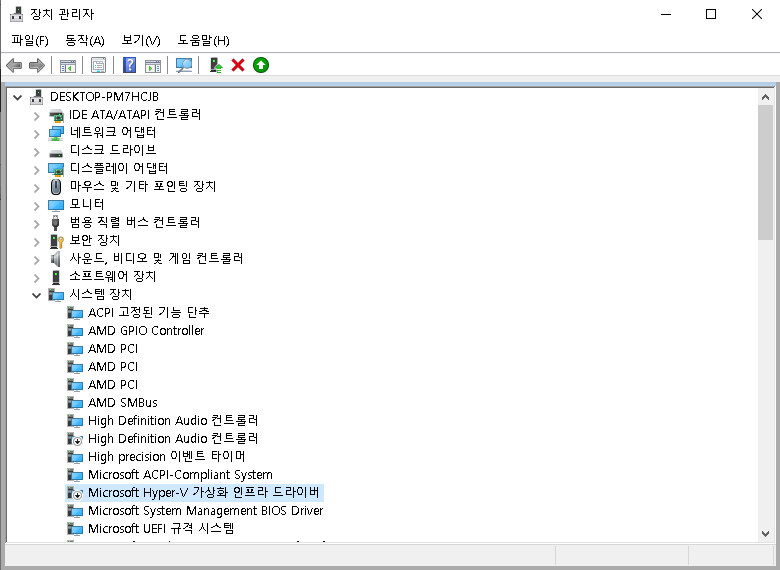Expand the 네트워크 어댑터 category

coord(36,134)
